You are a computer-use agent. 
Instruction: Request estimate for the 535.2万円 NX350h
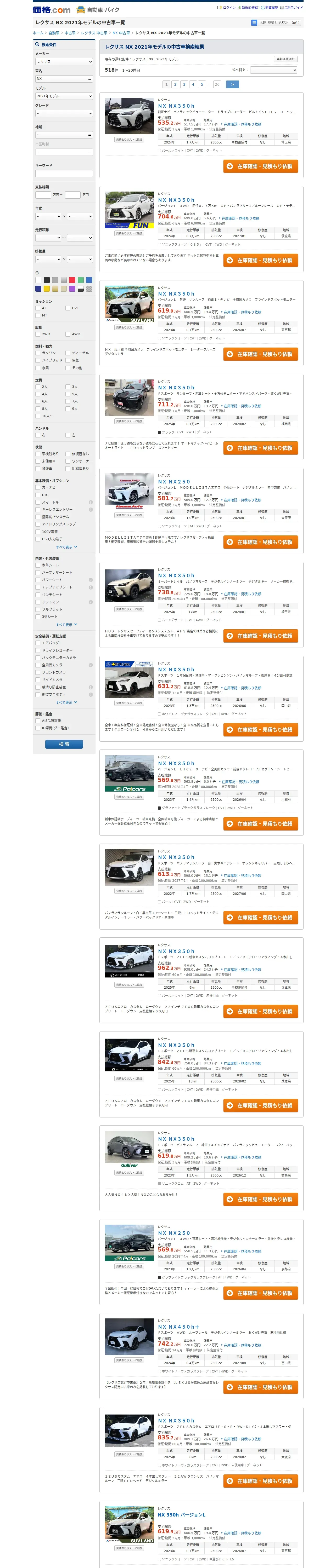click(260, 166)
